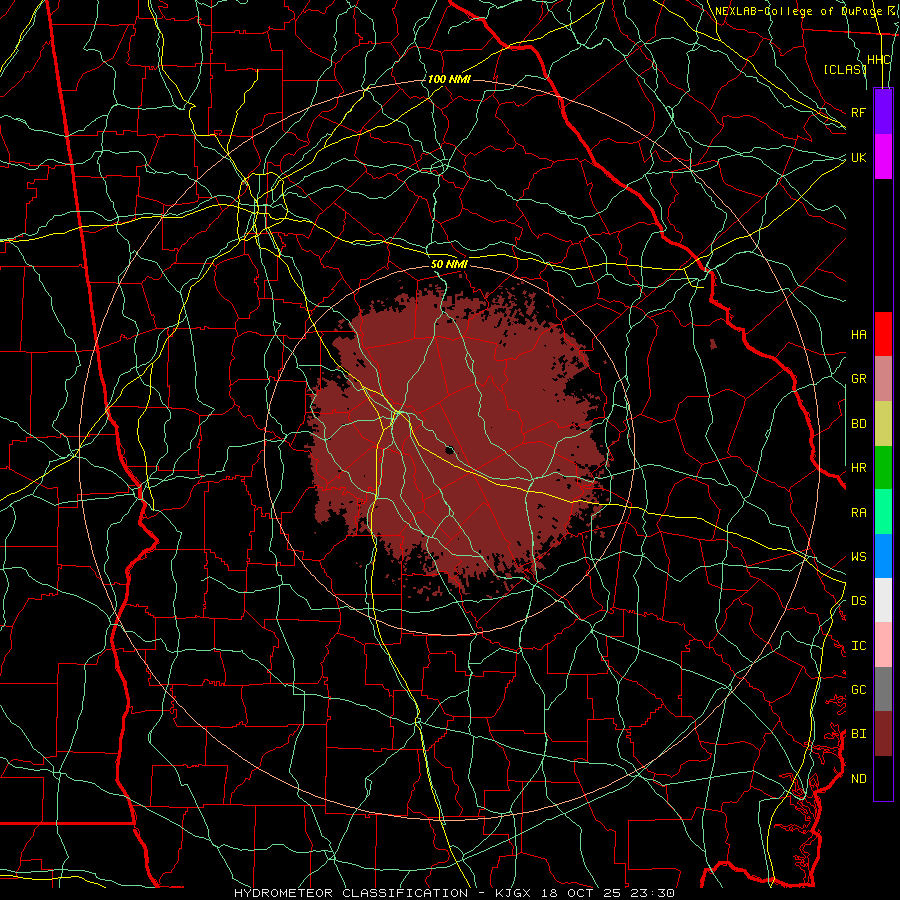The height and width of the screenshot is (900, 900).
Task: Click the HR dark green legend swatch
Action: pos(883,467)
